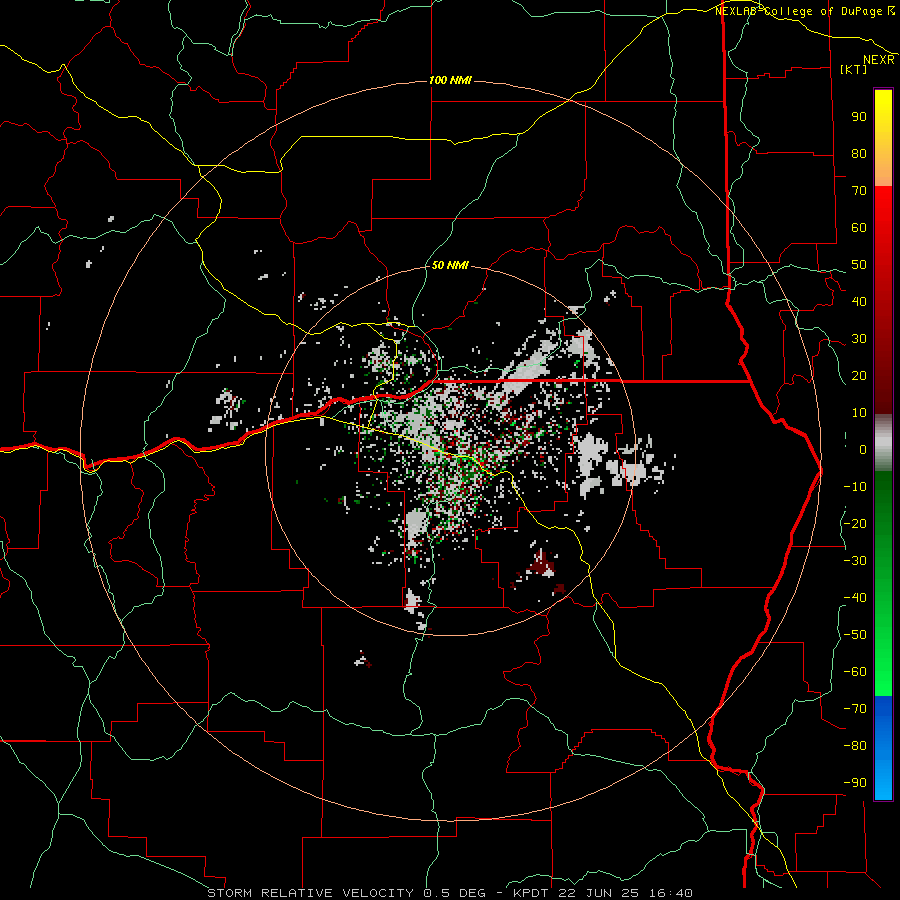Click the -90 value on velocity scale
The height and width of the screenshot is (900, 900).
point(855,783)
